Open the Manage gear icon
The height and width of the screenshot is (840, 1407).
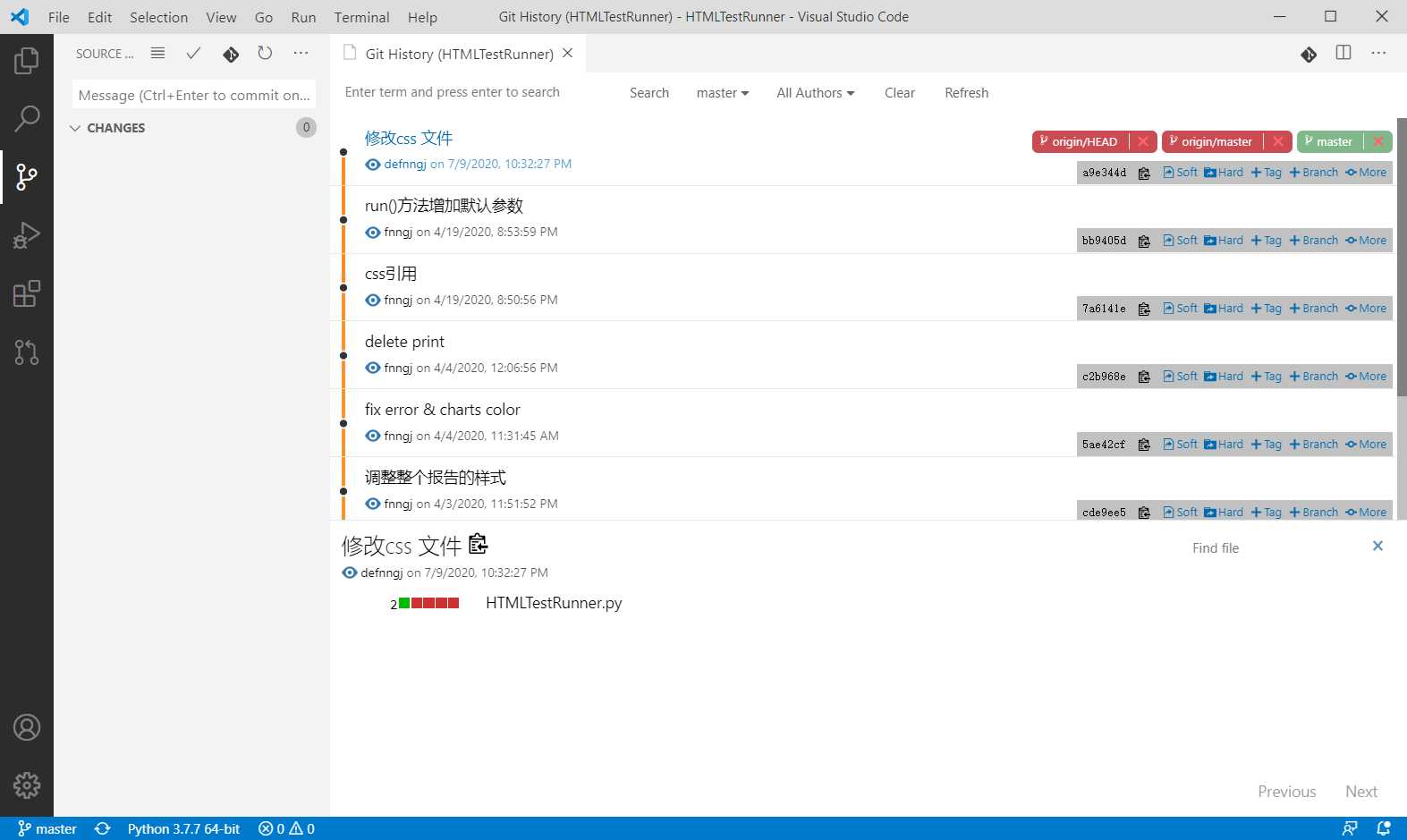tap(27, 785)
